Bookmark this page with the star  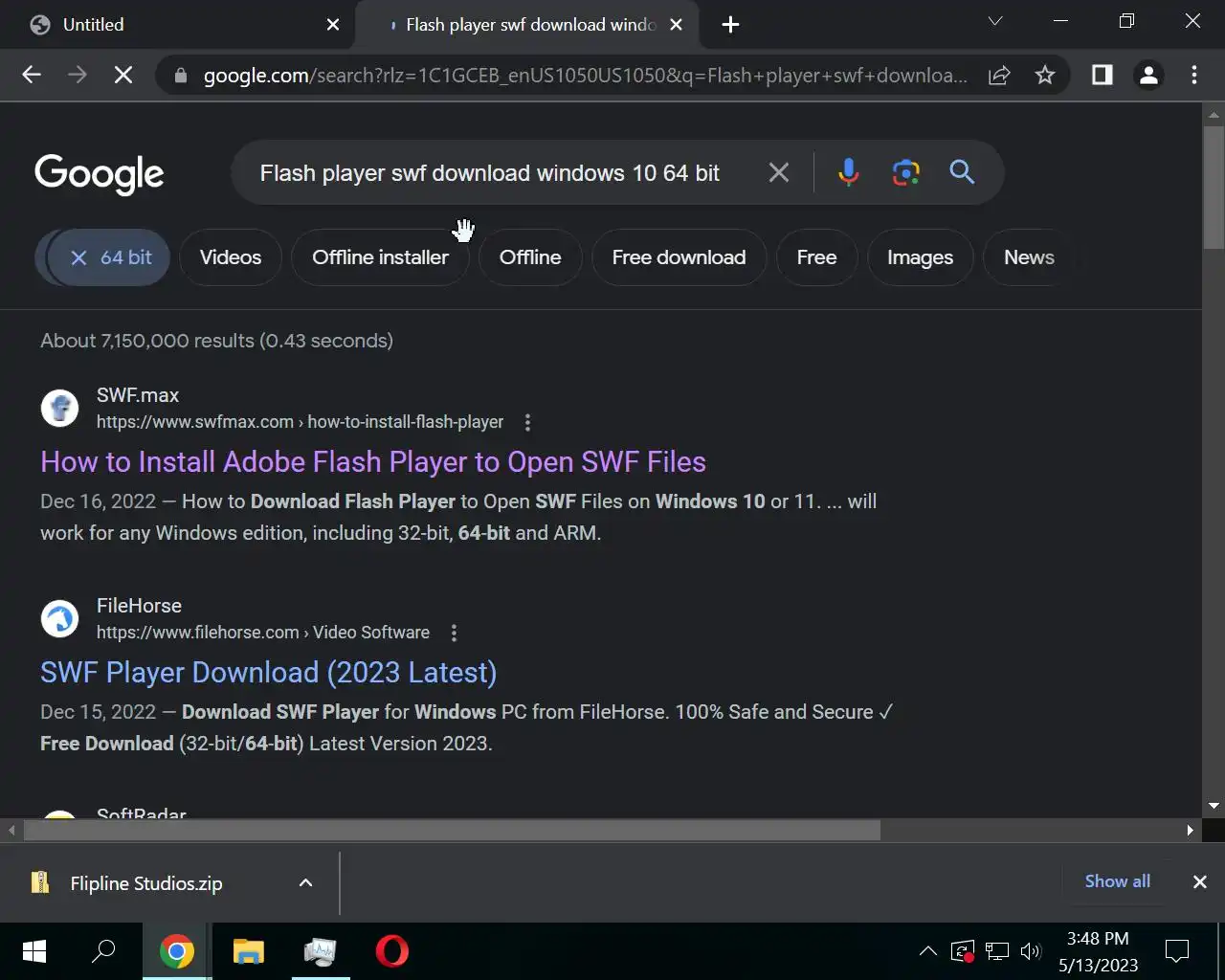pos(1045,75)
